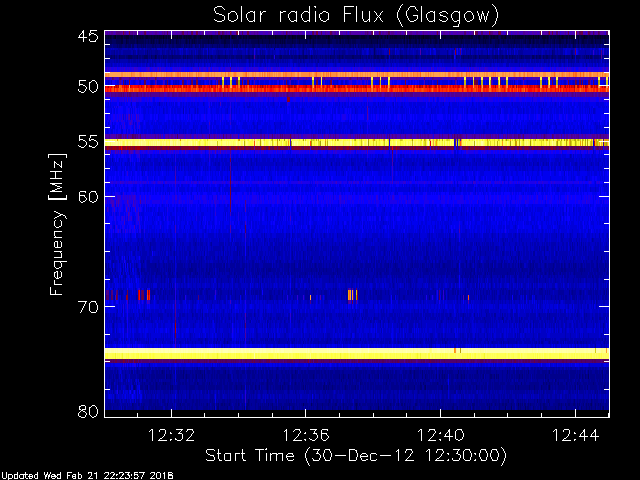Image resolution: width=640 pixels, height=480 pixels.
Task: Click the red-orange band at 50 MHz
Action: pyautogui.click(x=357, y=89)
